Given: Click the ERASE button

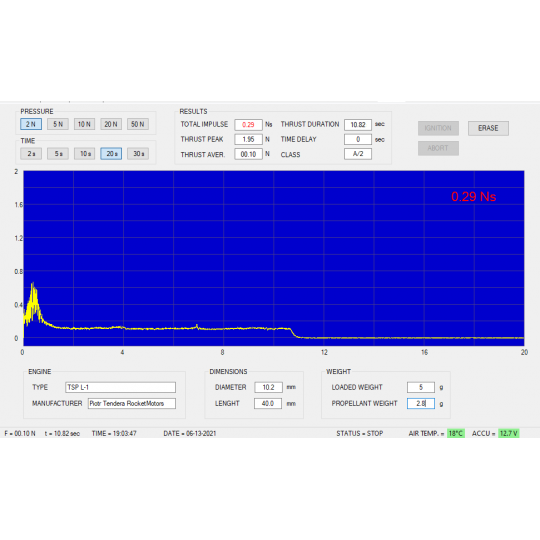Looking at the screenshot, I should pyautogui.click(x=488, y=128).
